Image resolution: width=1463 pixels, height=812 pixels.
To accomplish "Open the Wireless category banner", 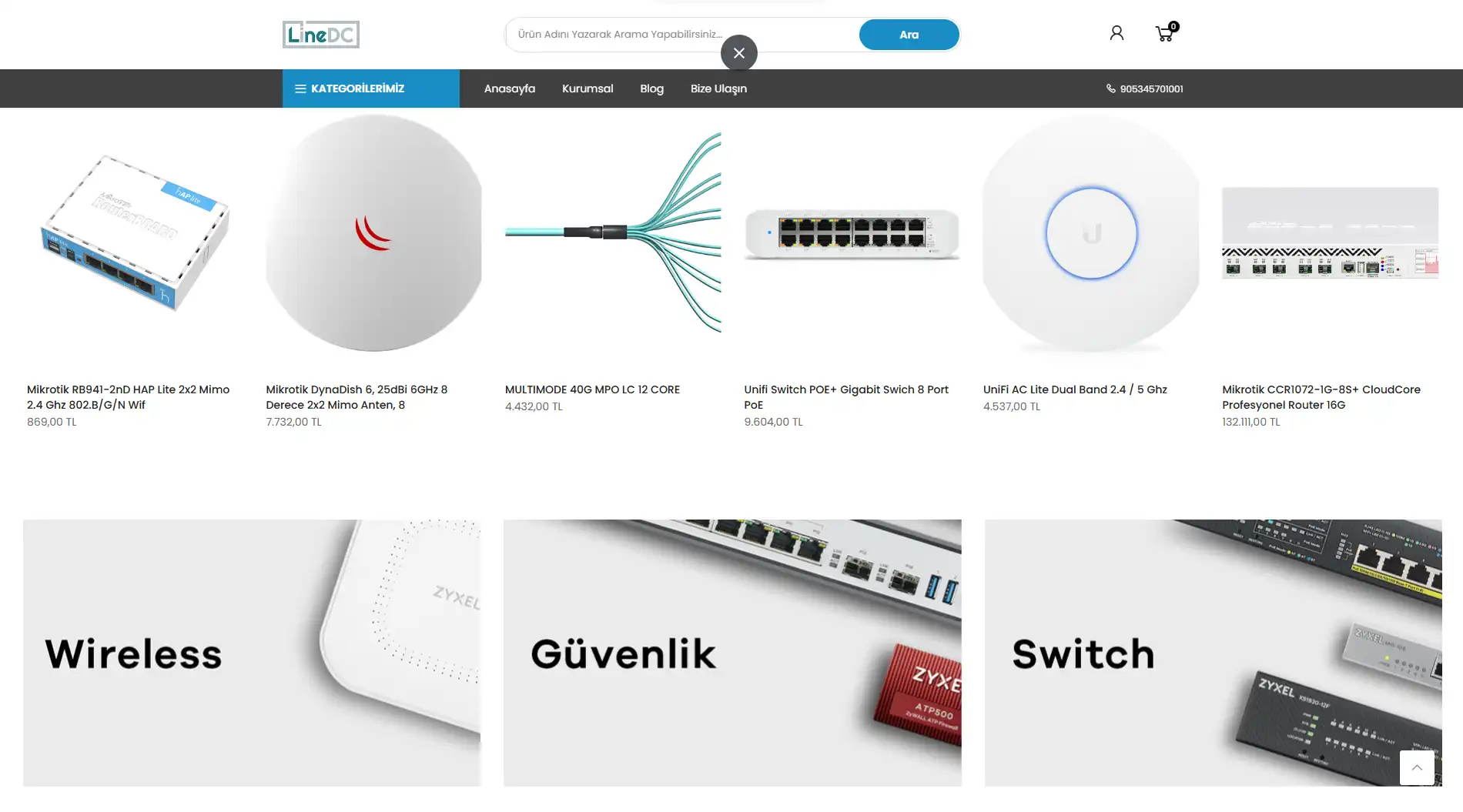I will (252, 653).
